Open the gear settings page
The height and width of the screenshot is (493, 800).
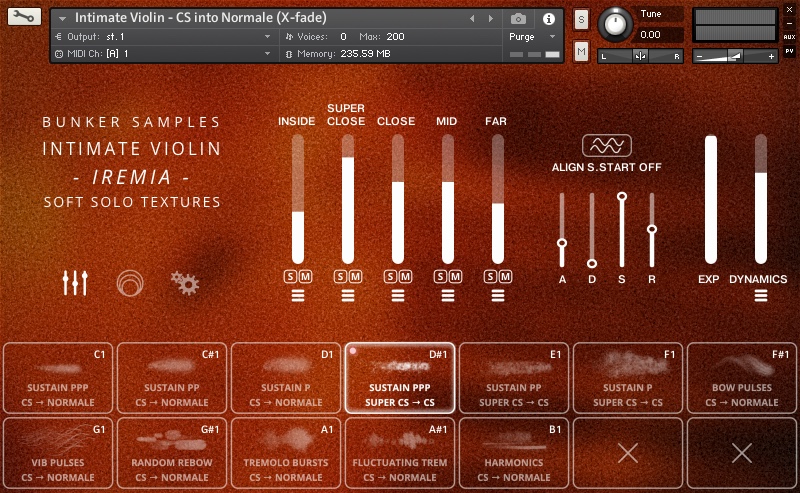[x=183, y=283]
